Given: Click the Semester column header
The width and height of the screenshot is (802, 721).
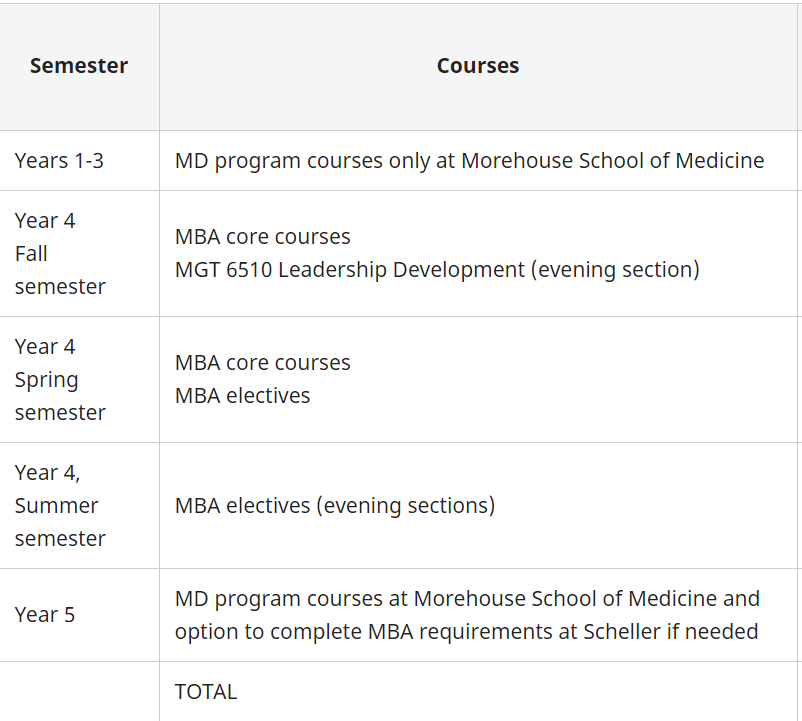Looking at the screenshot, I should pos(79,66).
